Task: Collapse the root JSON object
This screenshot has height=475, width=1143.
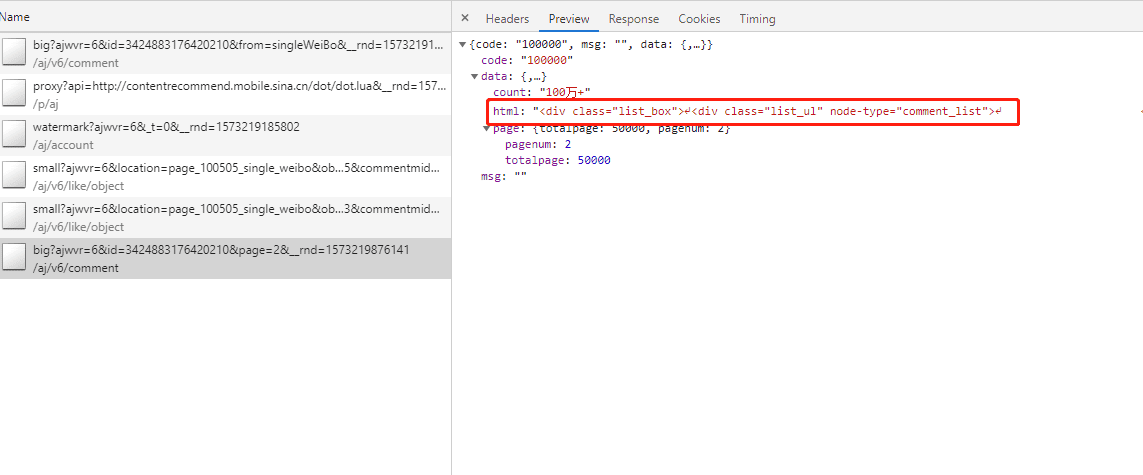Action: click(x=463, y=45)
